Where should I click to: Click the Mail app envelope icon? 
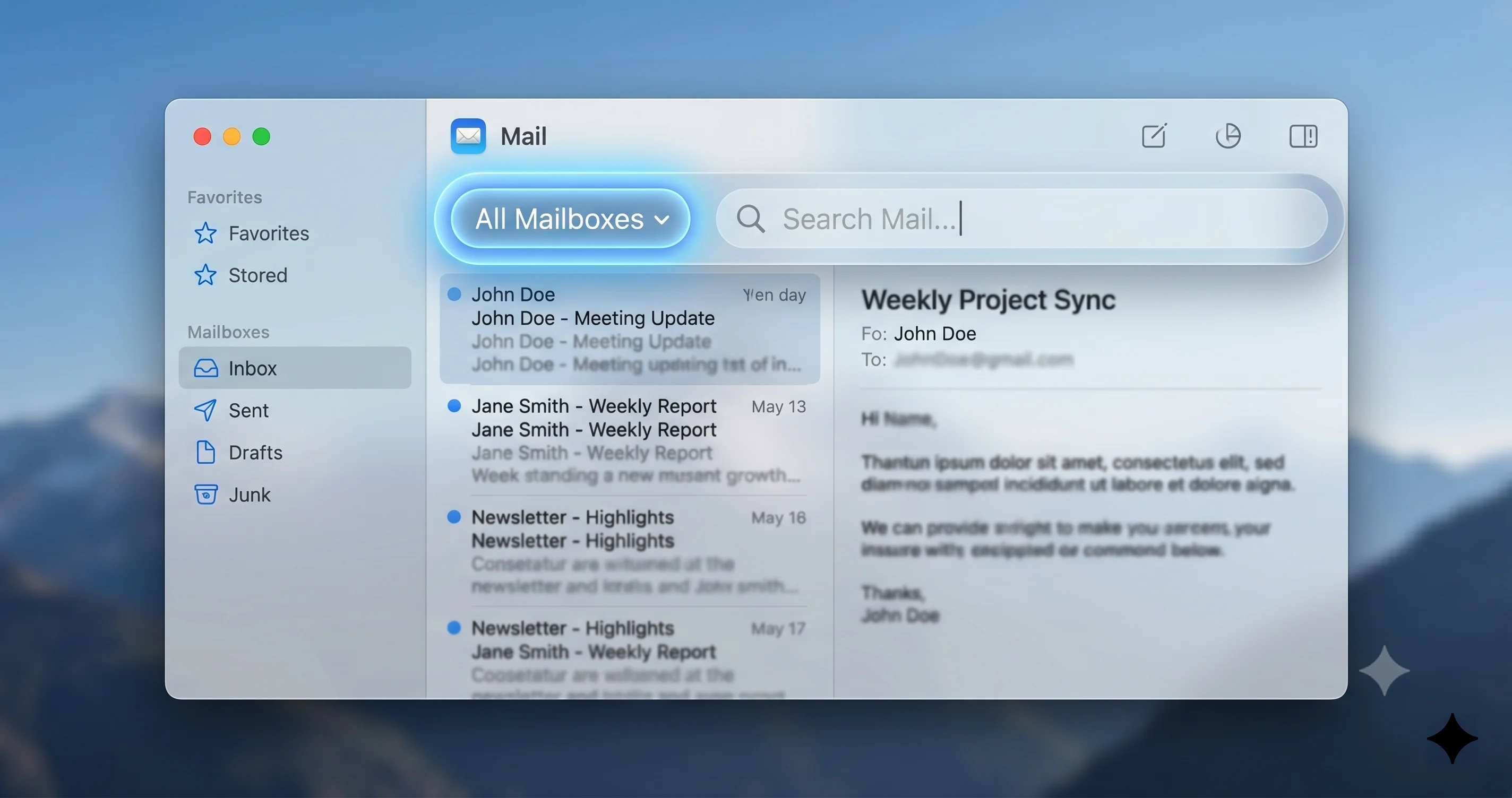(468, 136)
